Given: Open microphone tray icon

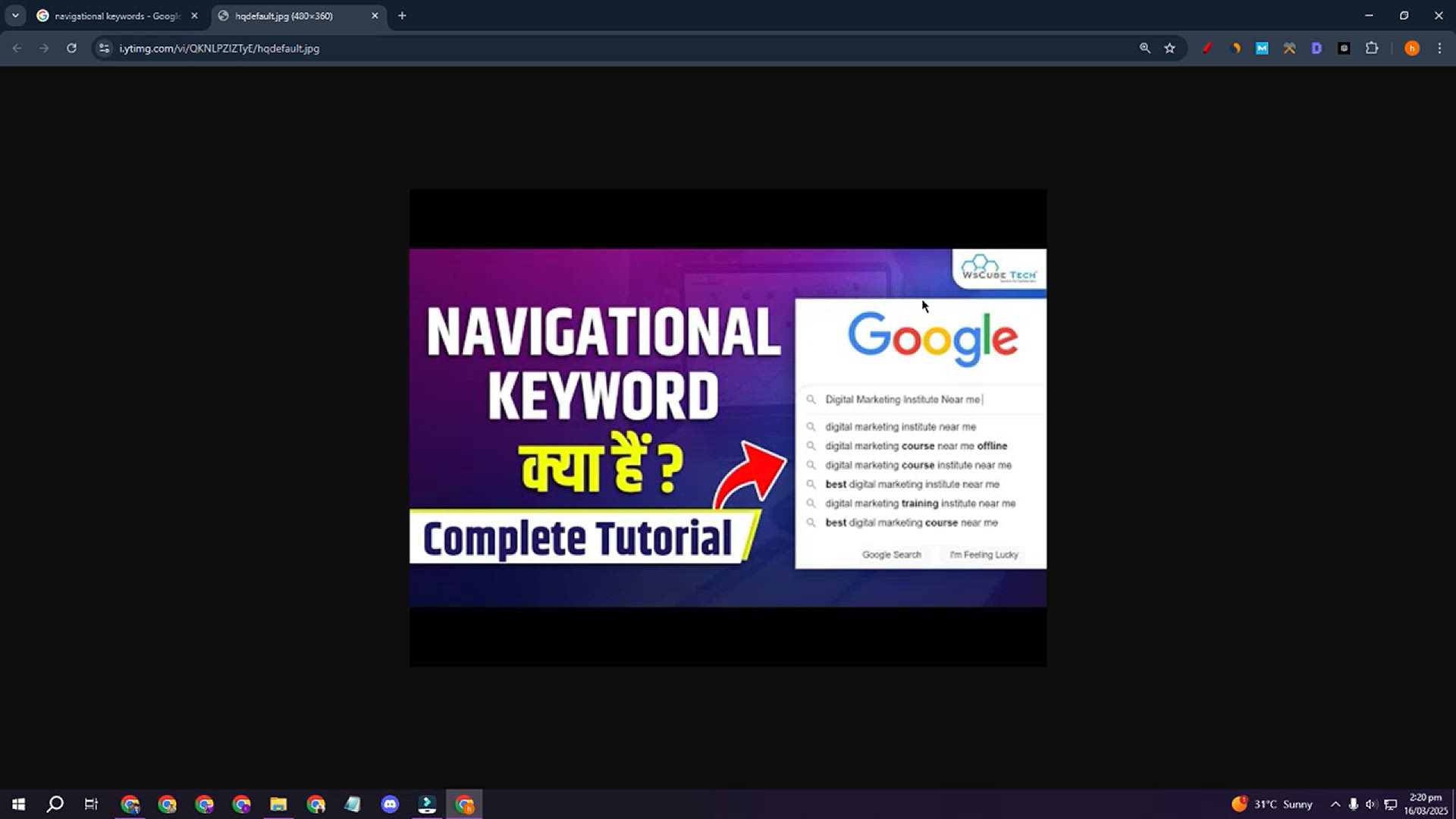Looking at the screenshot, I should [x=1354, y=805].
